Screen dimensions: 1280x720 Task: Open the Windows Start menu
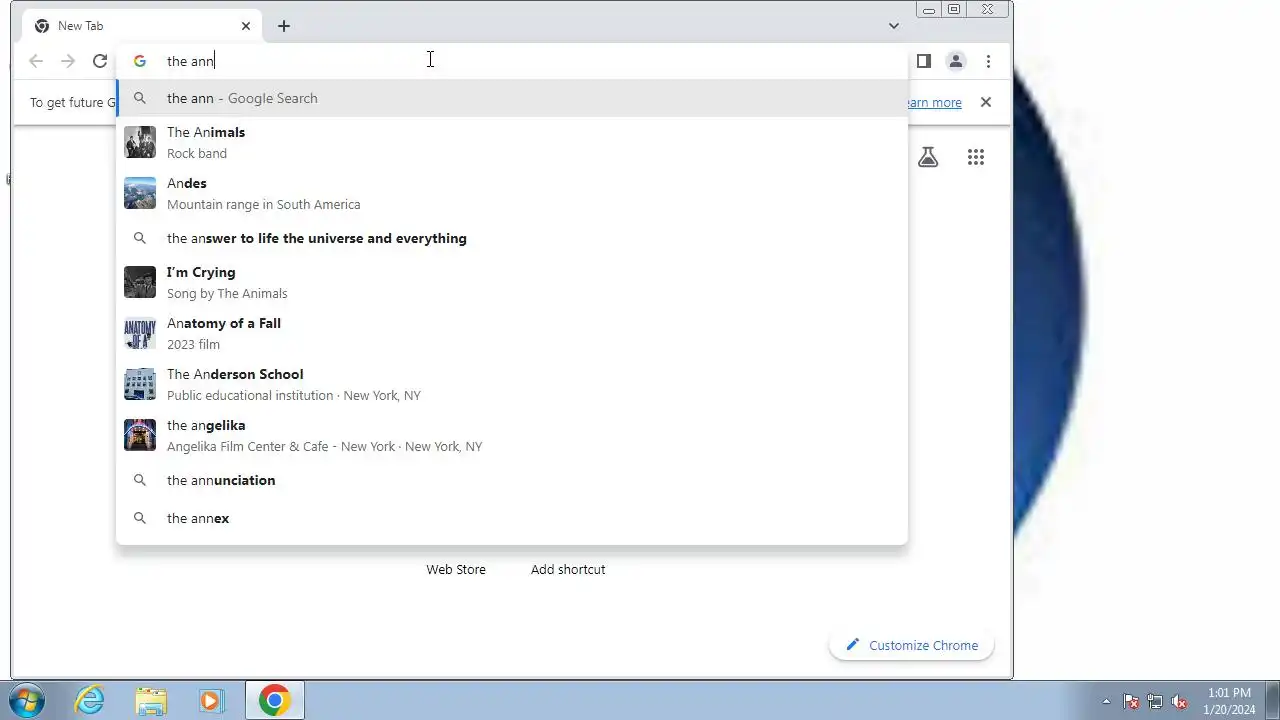point(26,700)
